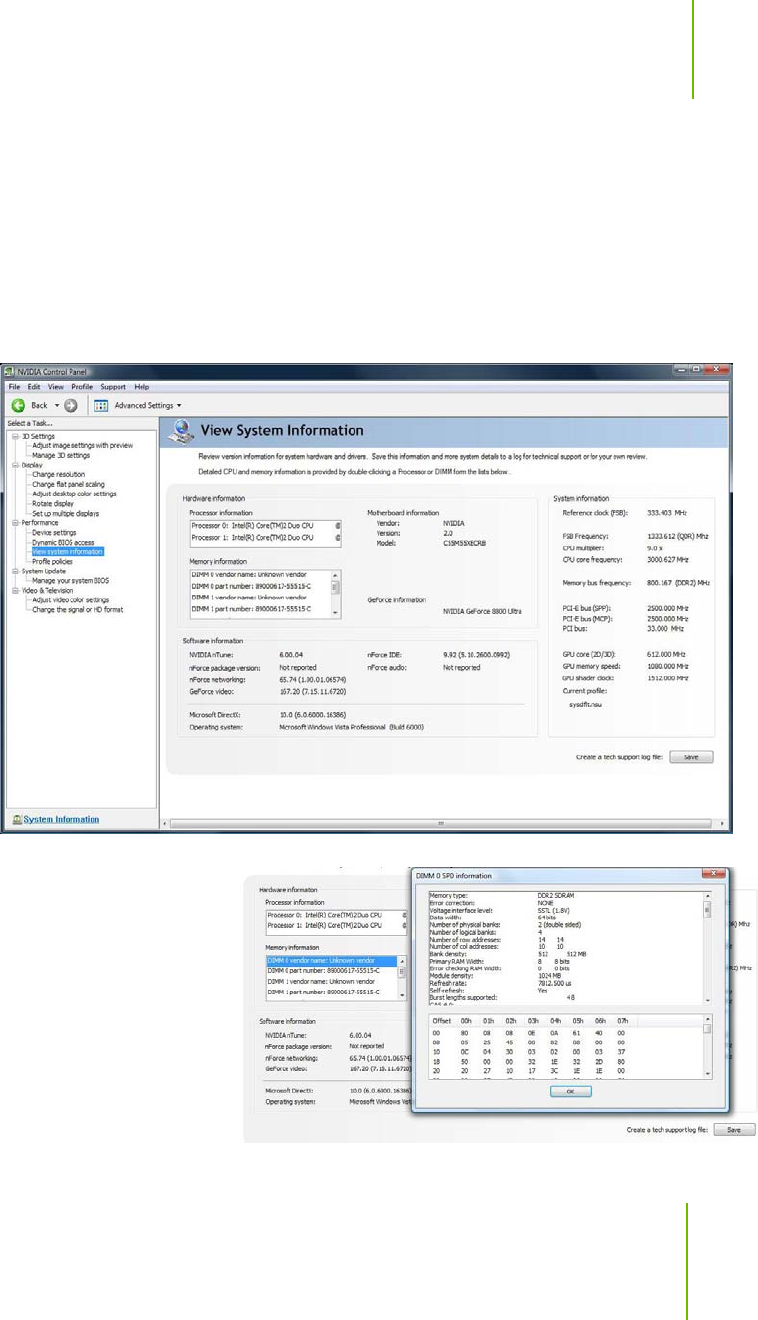Open the File menu
Viewport: 758px width, 1320px height.
[x=14, y=386]
